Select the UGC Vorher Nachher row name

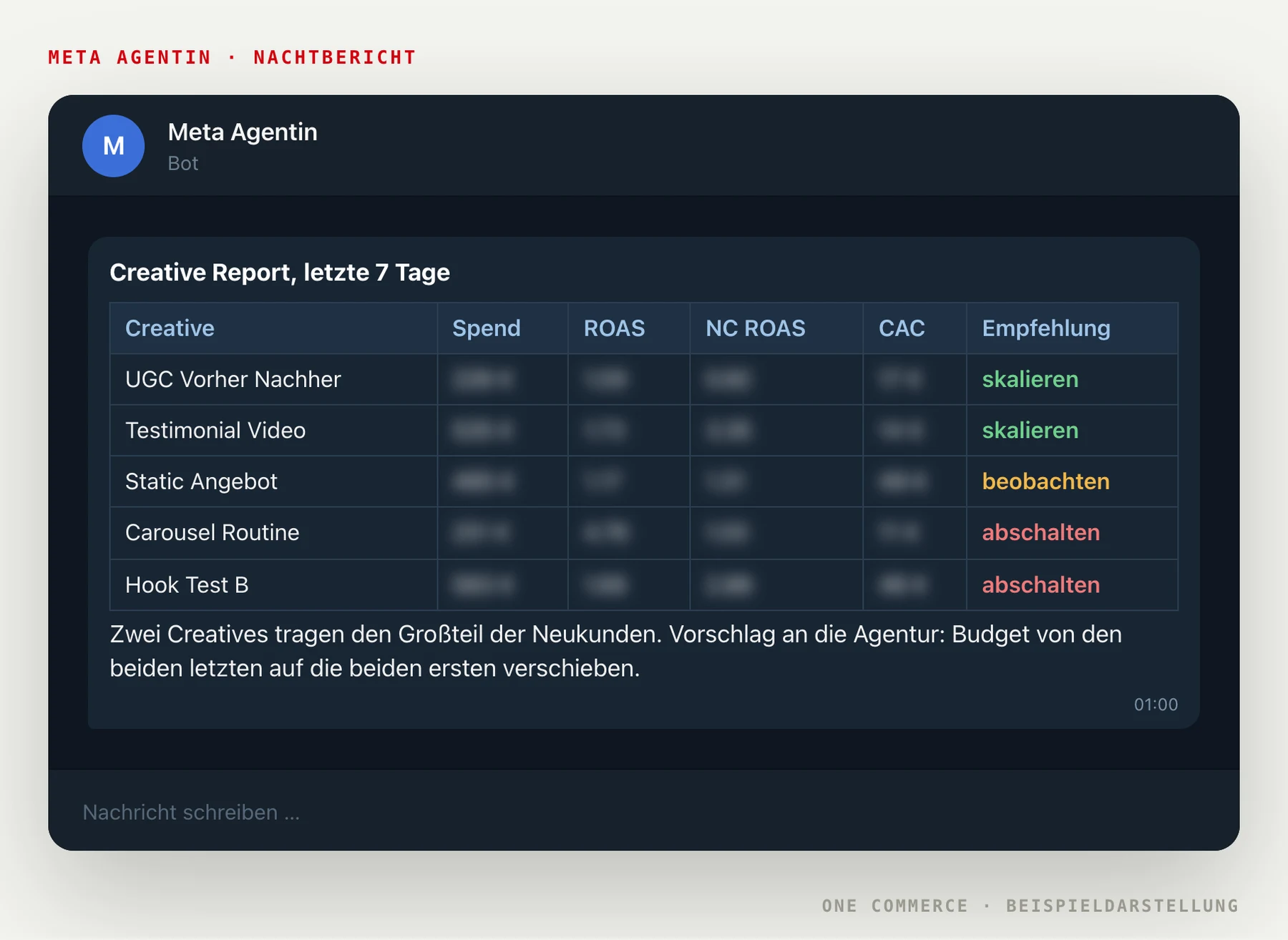(x=233, y=379)
